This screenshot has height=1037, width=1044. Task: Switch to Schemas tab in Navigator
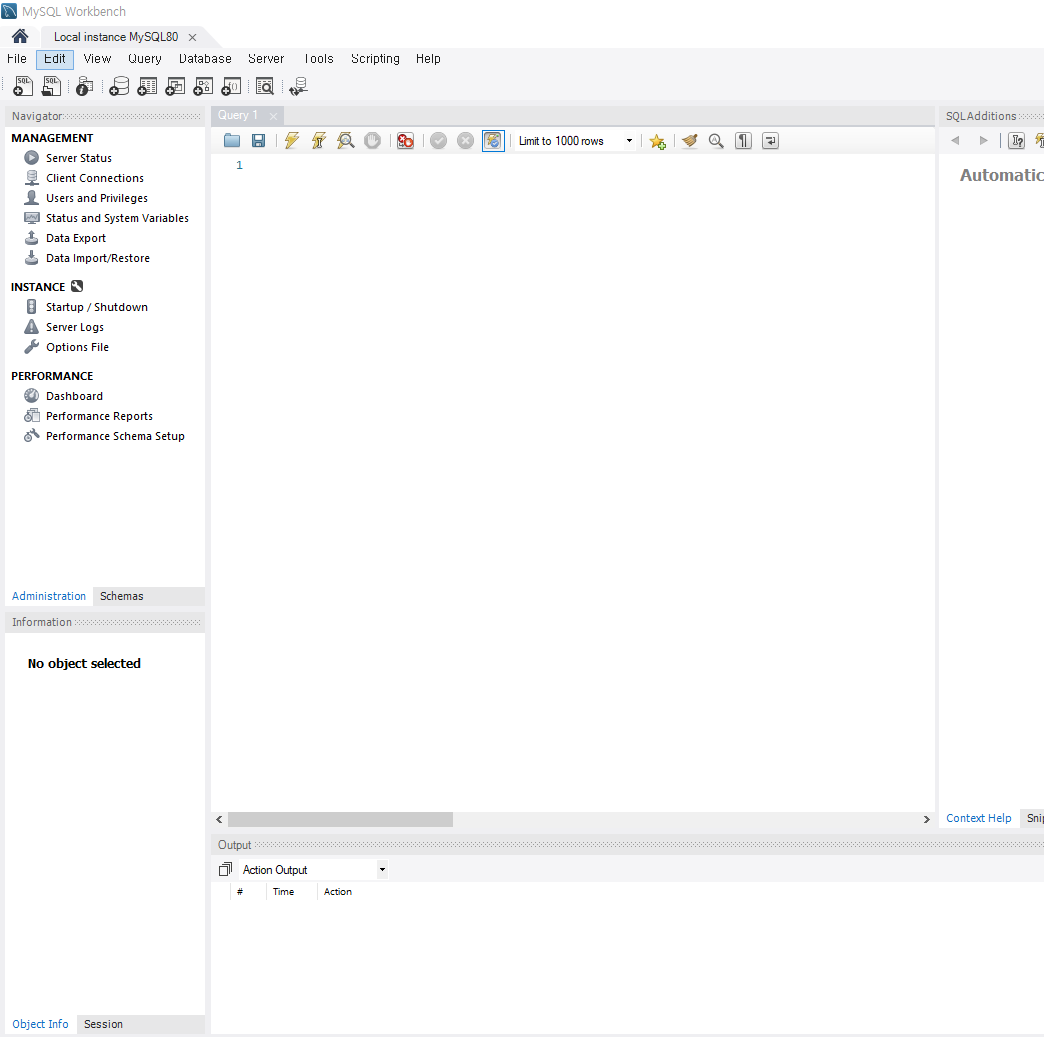pos(121,596)
